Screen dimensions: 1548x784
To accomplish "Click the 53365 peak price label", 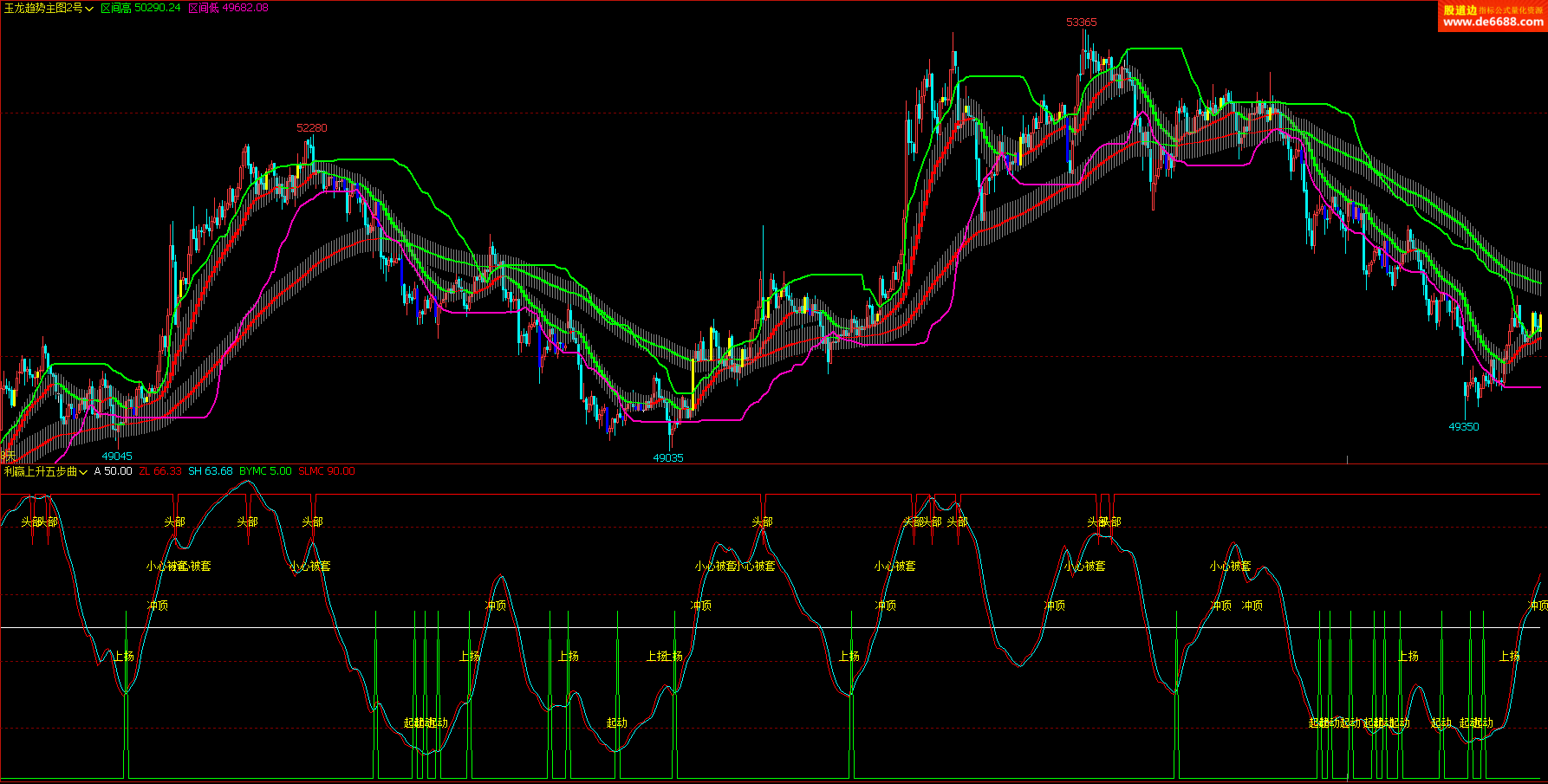I will coord(1081,23).
